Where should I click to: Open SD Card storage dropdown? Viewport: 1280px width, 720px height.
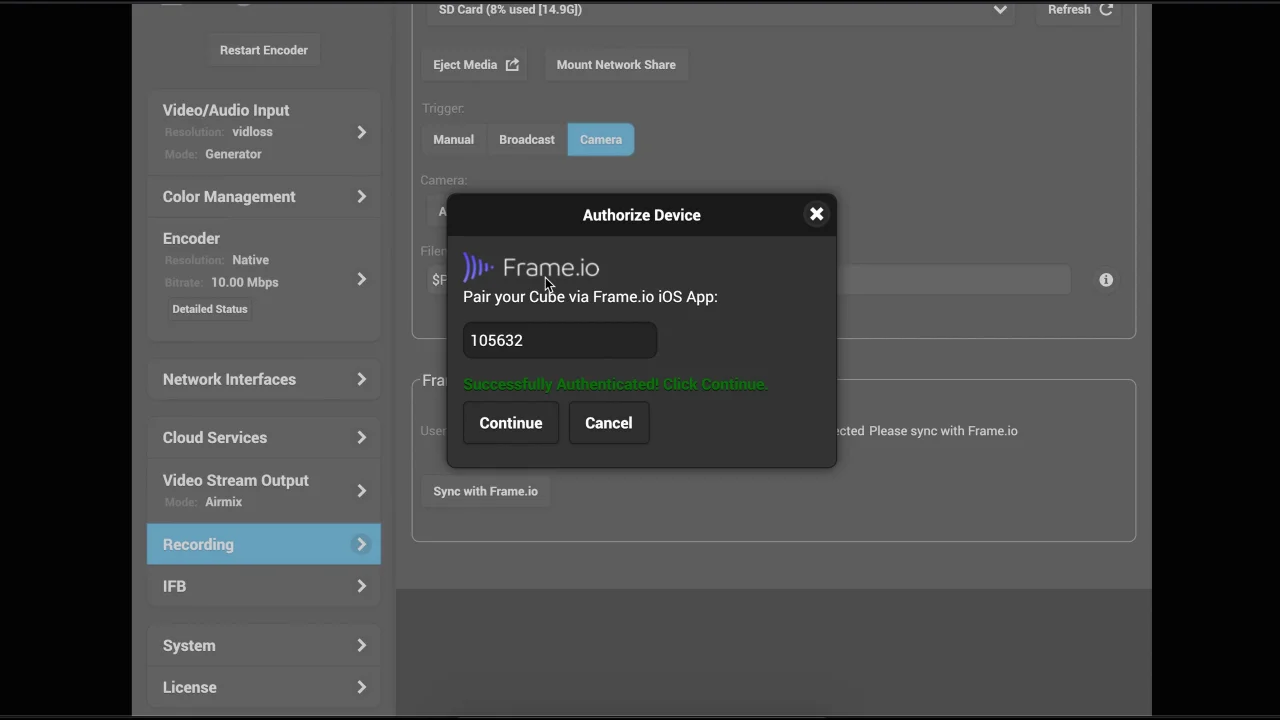pos(722,10)
